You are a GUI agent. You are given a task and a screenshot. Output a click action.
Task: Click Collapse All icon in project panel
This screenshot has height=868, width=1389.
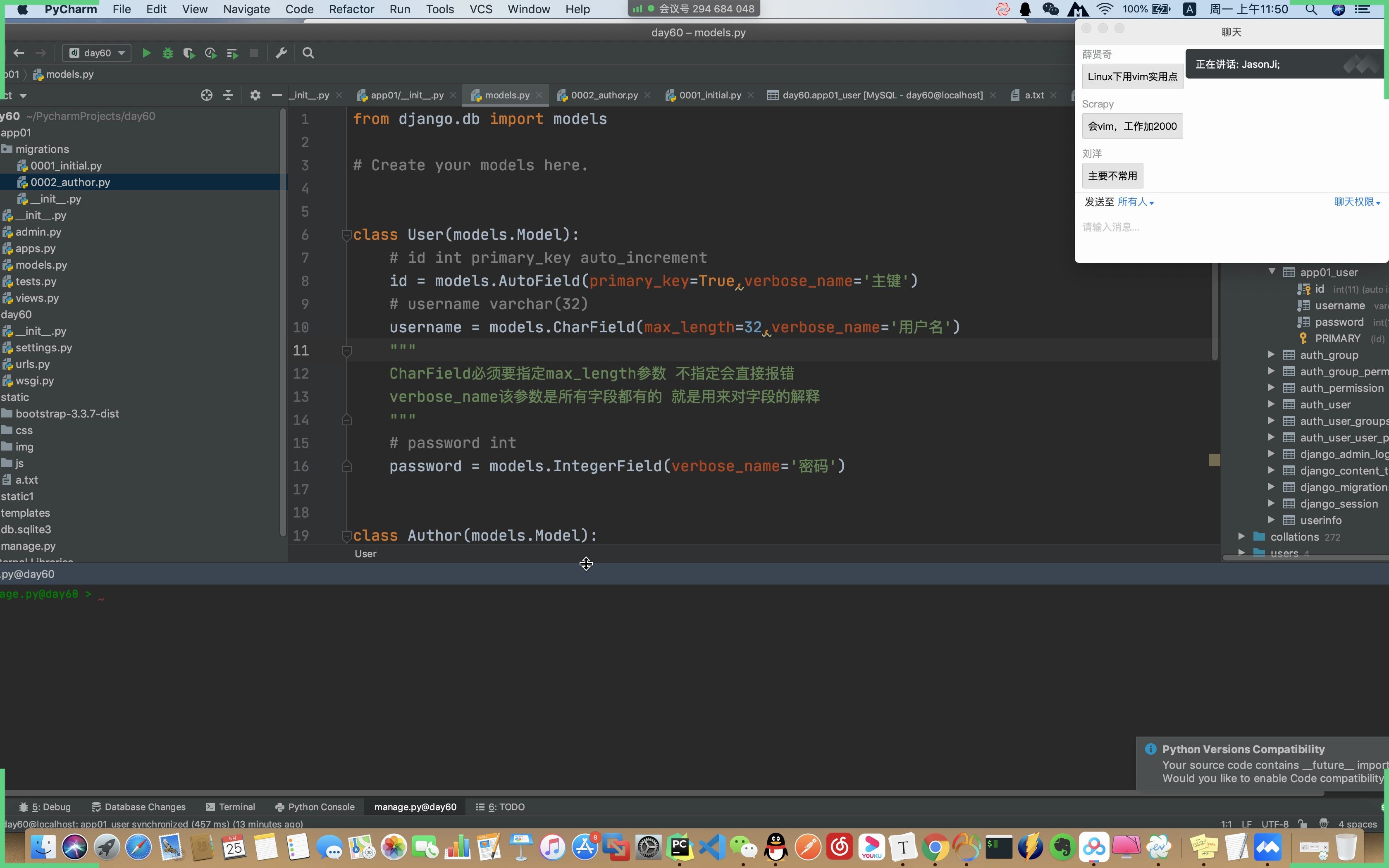click(229, 95)
